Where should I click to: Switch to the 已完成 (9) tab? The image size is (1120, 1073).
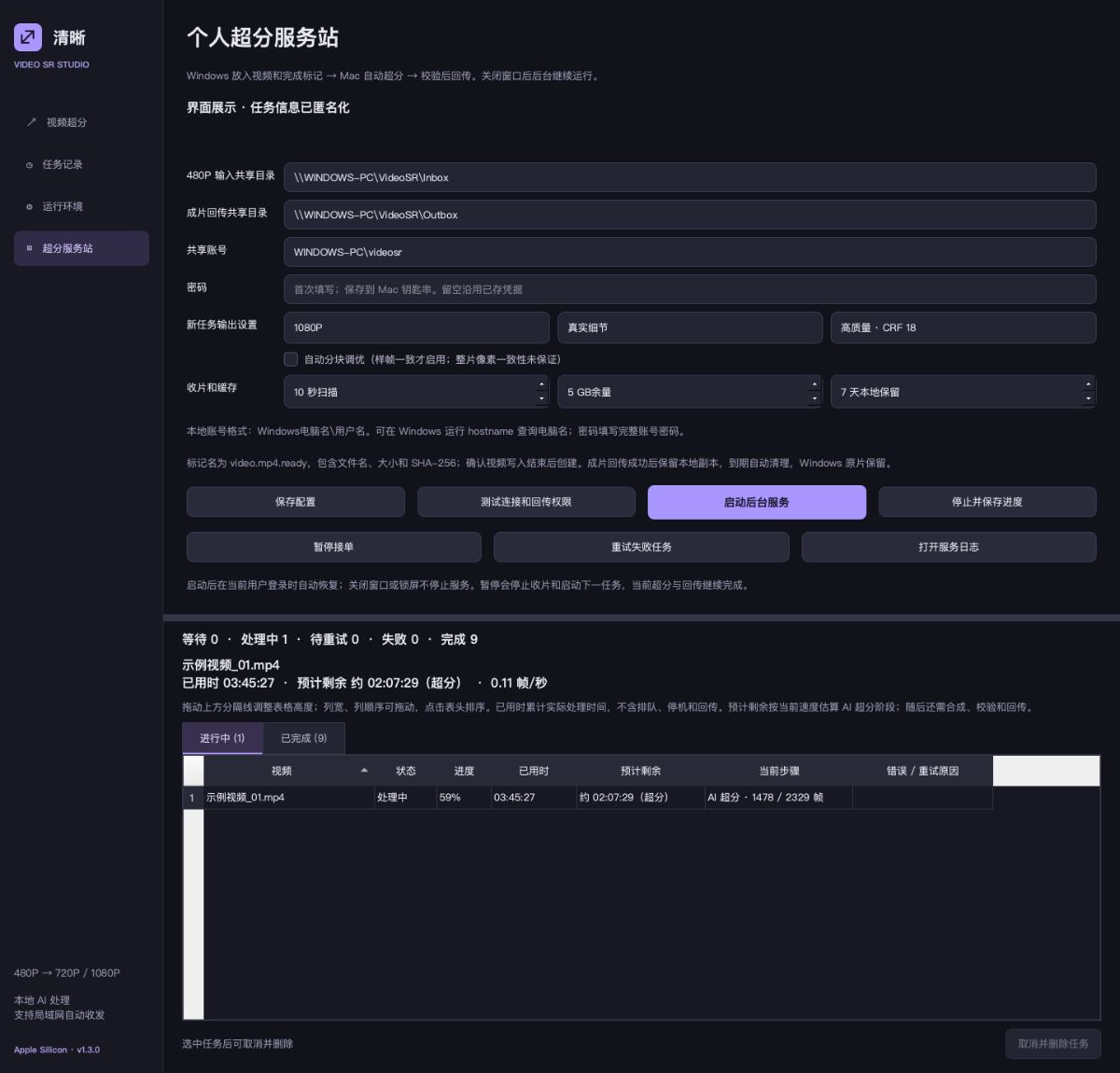pyautogui.click(x=304, y=738)
